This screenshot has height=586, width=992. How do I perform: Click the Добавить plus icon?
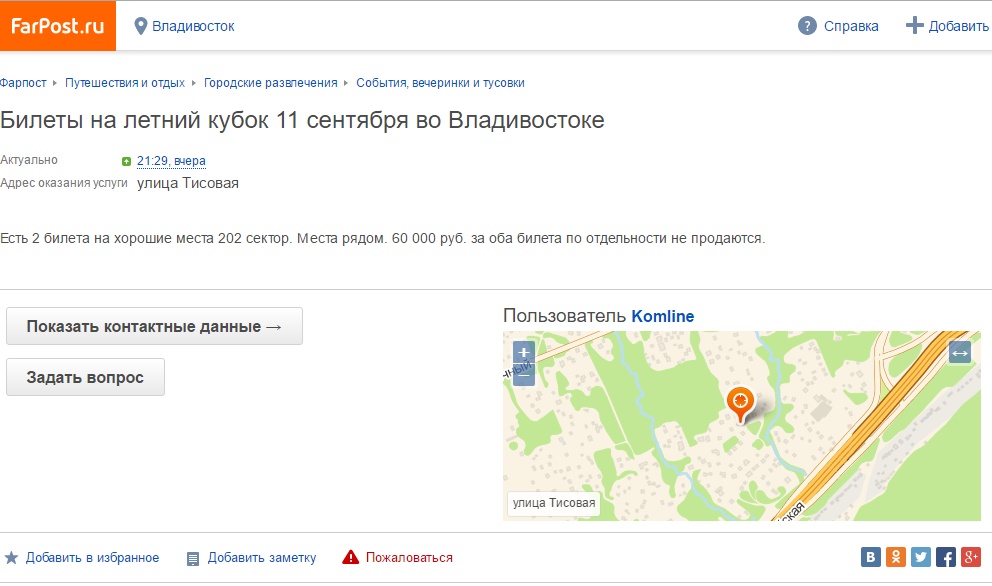914,26
